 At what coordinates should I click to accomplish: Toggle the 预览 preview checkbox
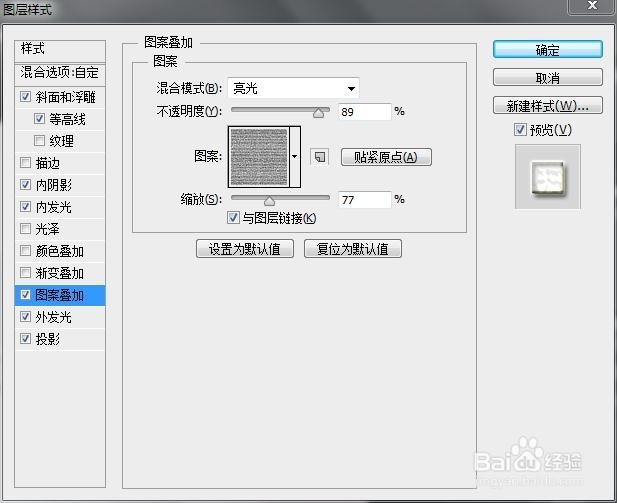[520, 129]
